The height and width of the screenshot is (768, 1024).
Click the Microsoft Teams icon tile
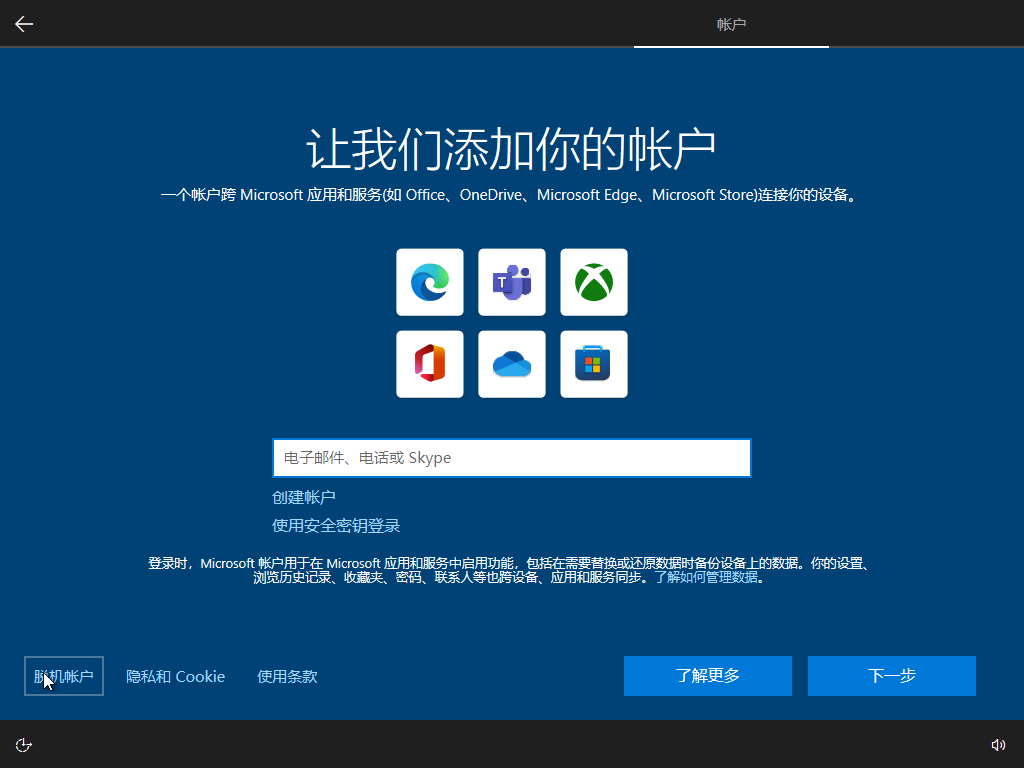click(512, 282)
